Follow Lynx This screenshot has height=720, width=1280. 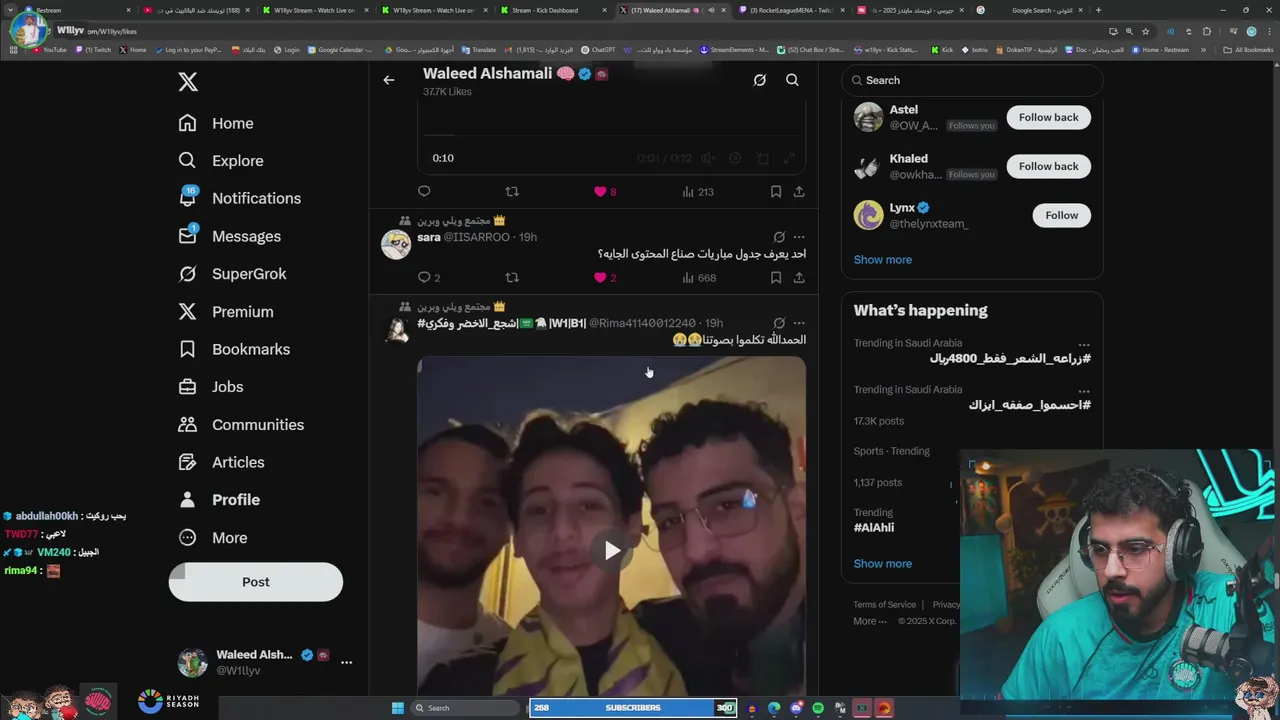point(1061,215)
